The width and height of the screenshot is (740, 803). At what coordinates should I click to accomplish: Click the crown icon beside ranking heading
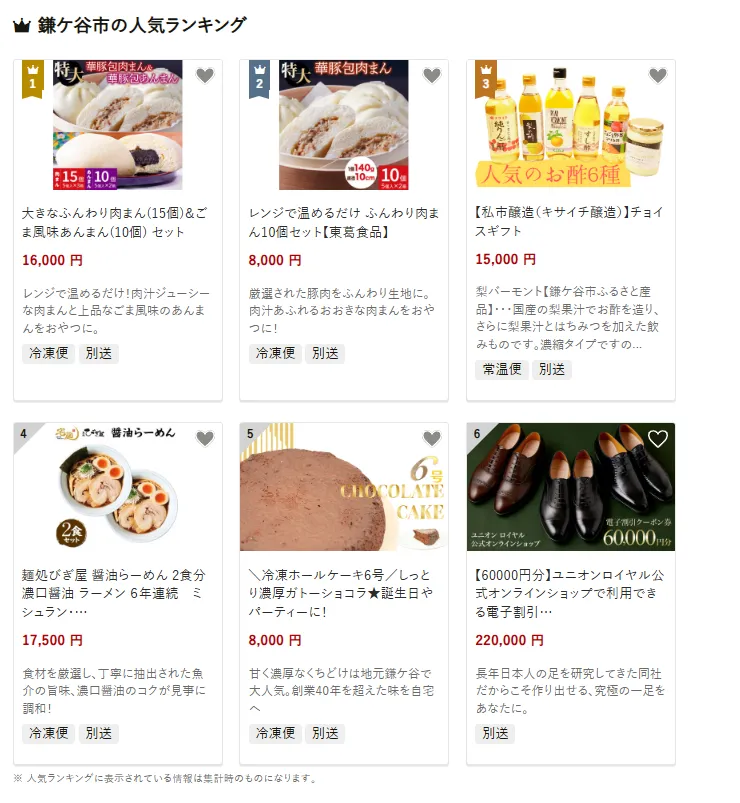pos(22,25)
